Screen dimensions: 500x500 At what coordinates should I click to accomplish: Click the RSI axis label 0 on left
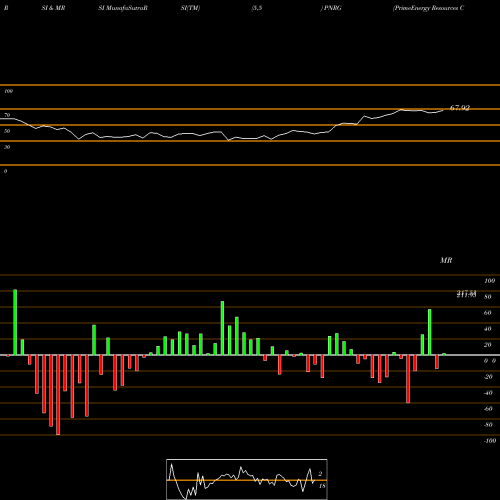(5, 171)
